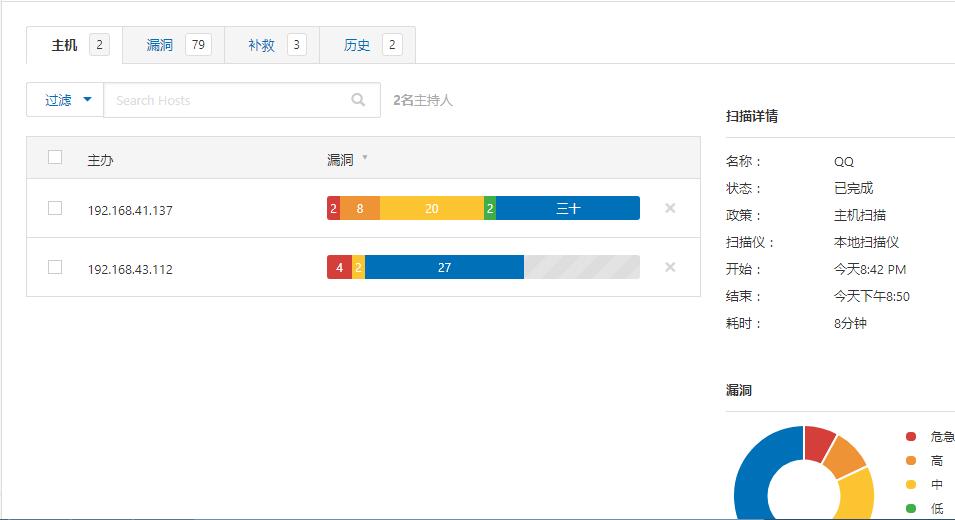This screenshot has width=955, height=520.
Task: Click the 高 orange legend entry
Action: [925, 461]
